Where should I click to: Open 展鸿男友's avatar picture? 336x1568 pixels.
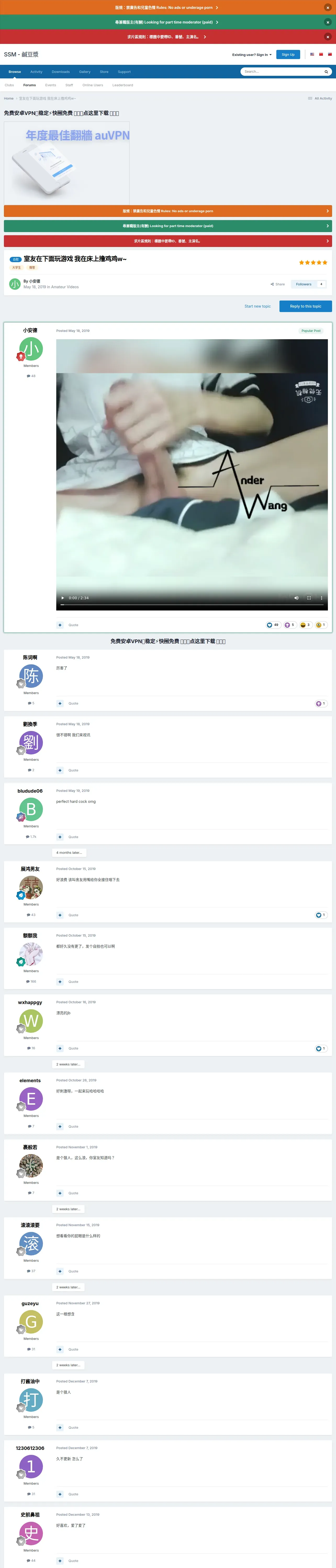[x=31, y=887]
